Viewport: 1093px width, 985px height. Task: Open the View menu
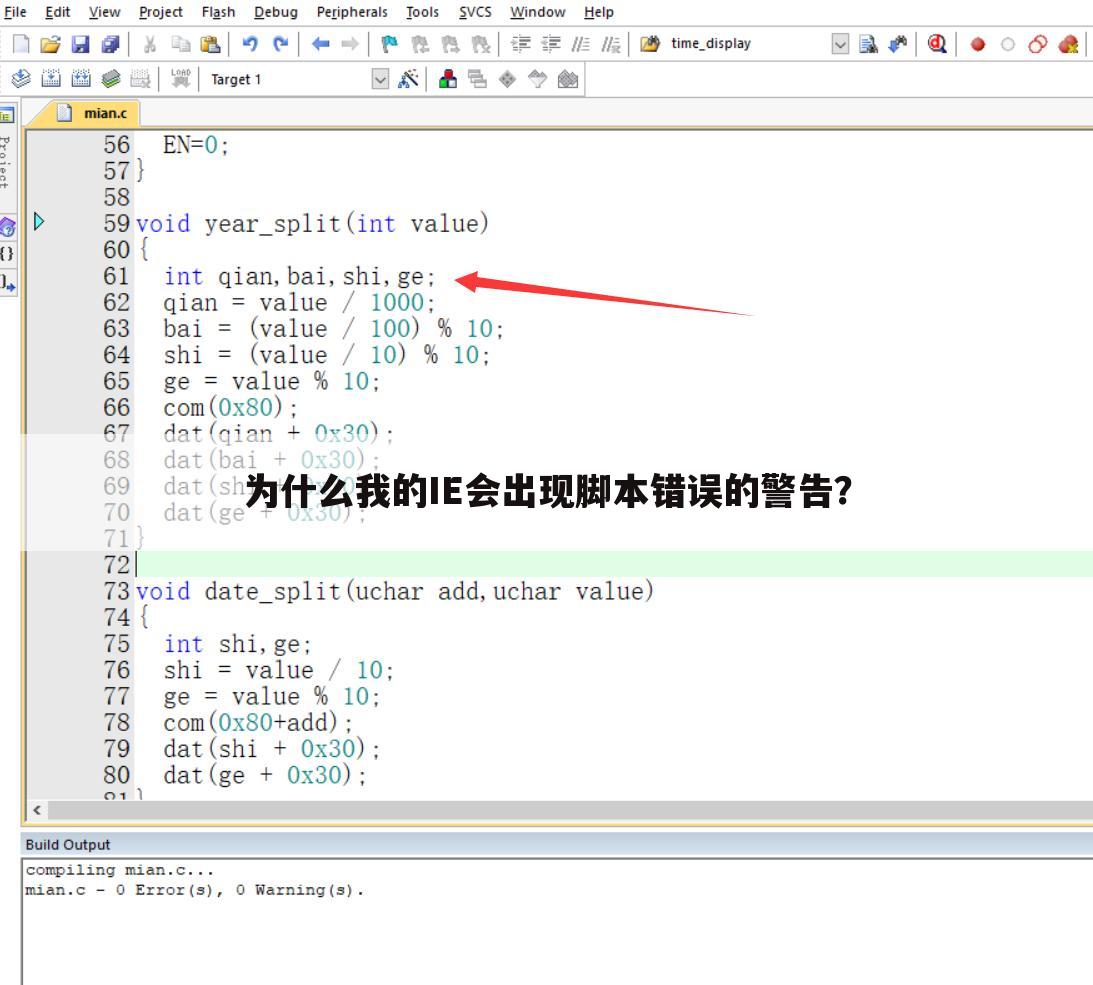point(105,12)
